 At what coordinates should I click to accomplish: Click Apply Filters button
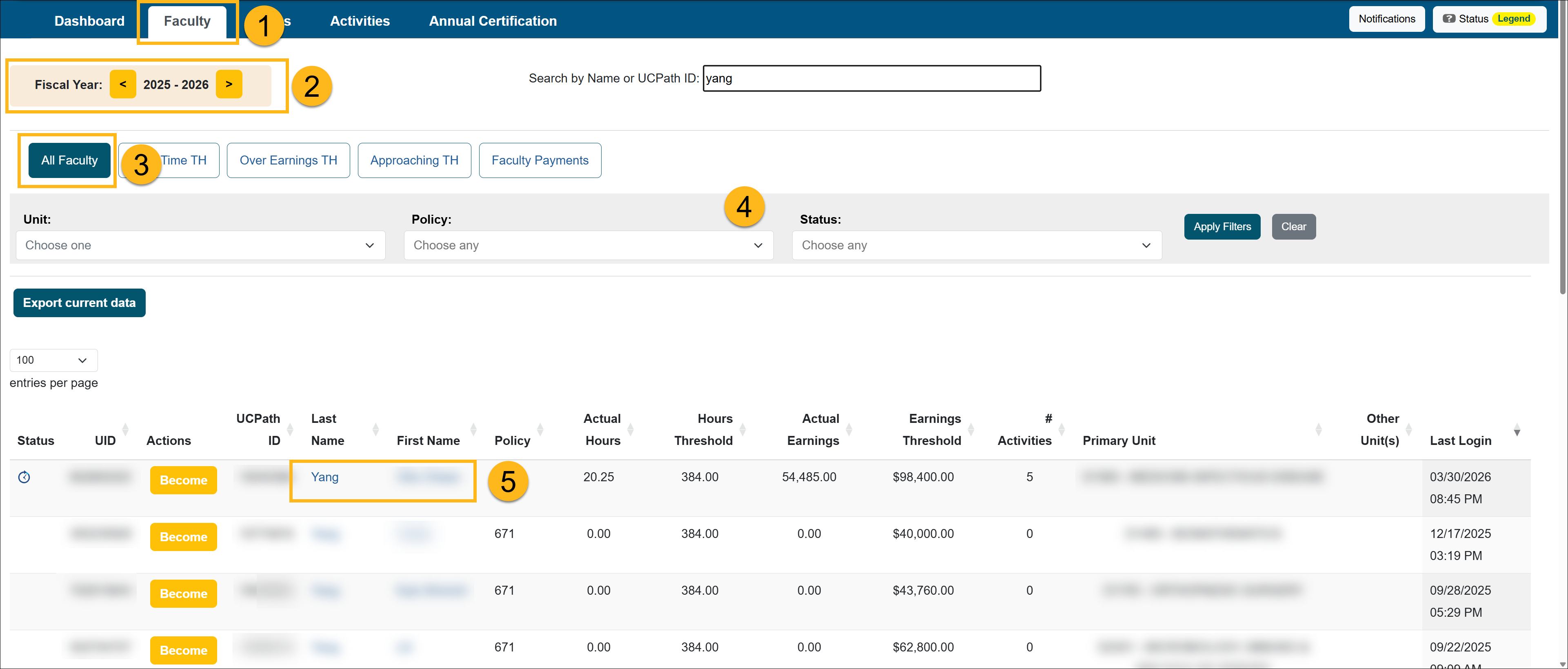1222,227
